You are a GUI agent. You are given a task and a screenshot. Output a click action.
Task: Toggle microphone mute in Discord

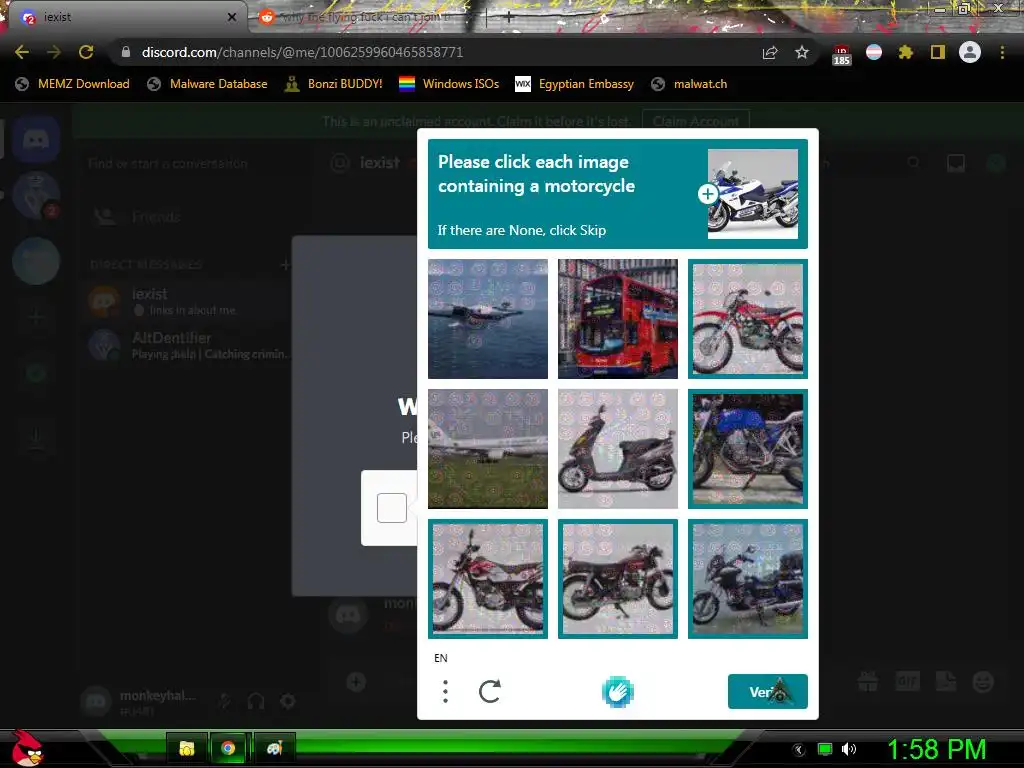225,701
